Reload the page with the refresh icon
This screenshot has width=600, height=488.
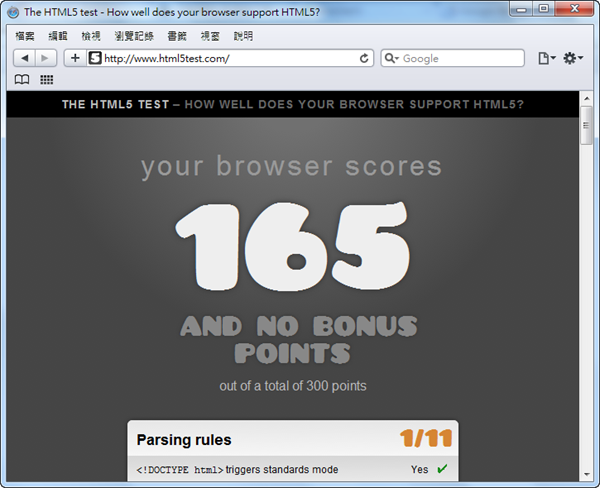pos(364,58)
